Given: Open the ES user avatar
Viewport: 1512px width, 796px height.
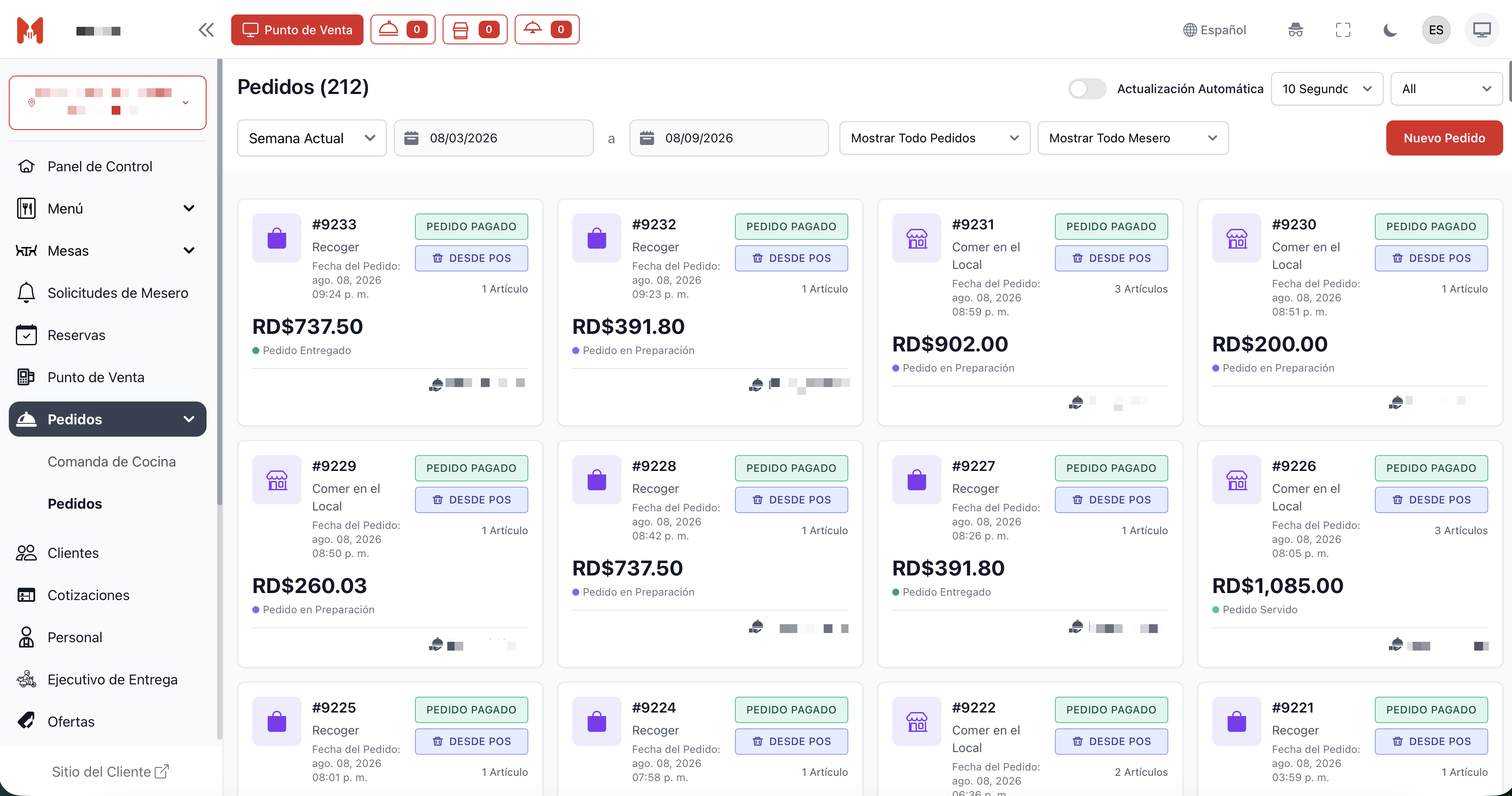Looking at the screenshot, I should [1436, 30].
